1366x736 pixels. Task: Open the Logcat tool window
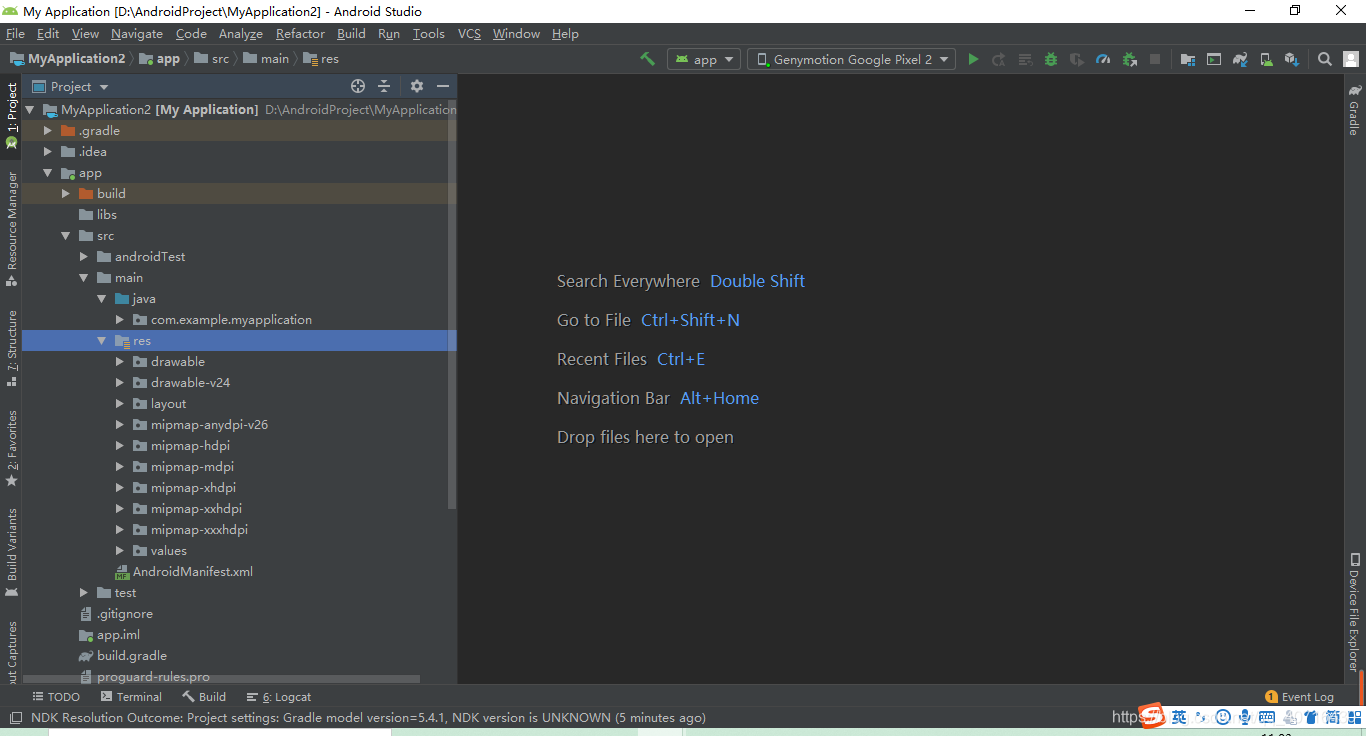pos(279,697)
